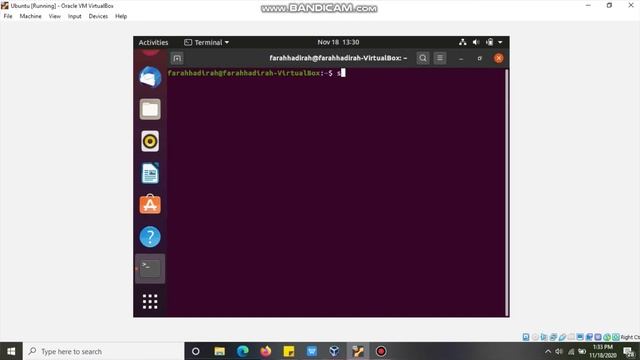Image resolution: width=640 pixels, height=360 pixels.
Task: Click the Windows tray network icon
Action: point(571,351)
